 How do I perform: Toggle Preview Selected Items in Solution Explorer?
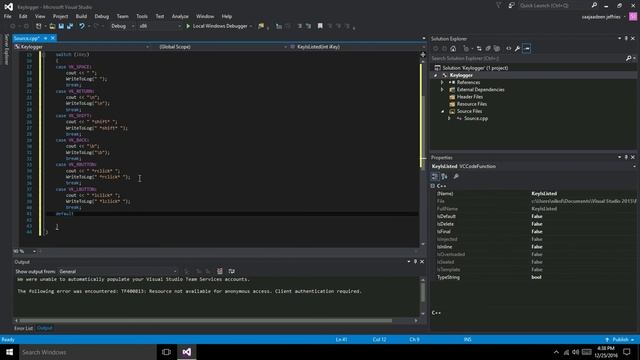(x=527, y=49)
